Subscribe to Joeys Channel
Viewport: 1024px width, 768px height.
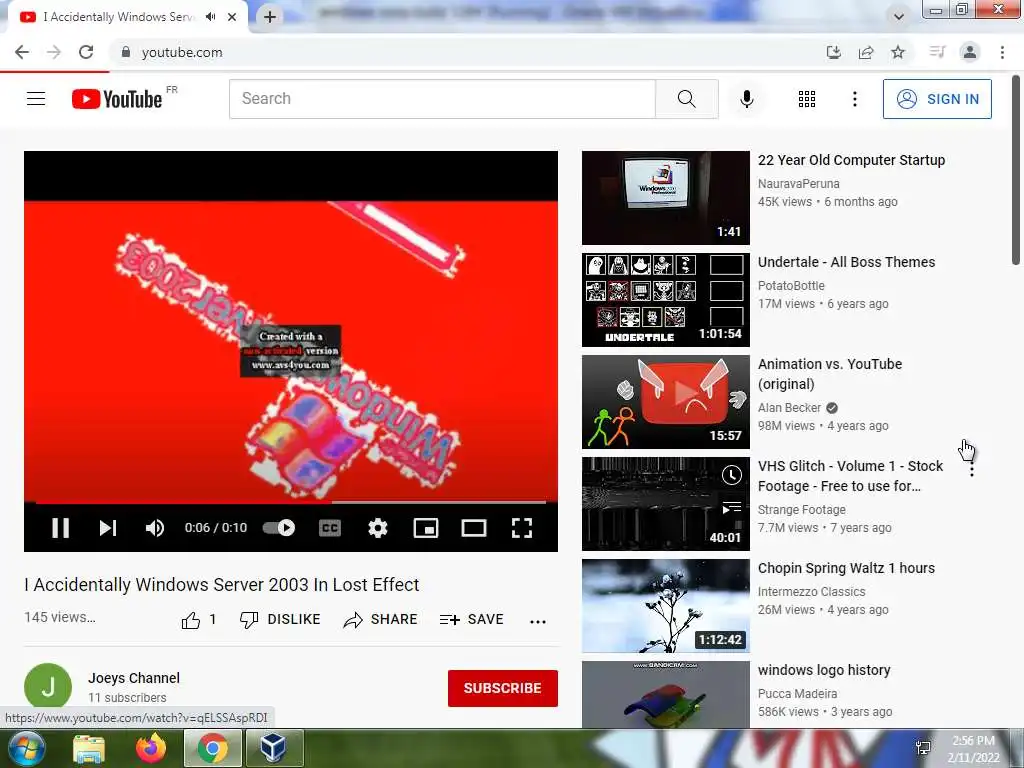pyautogui.click(x=502, y=688)
